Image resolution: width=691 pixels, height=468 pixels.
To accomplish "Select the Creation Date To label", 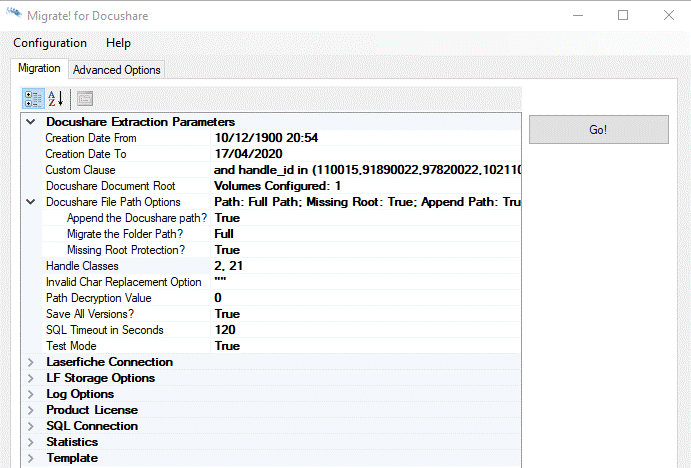I will point(86,154).
